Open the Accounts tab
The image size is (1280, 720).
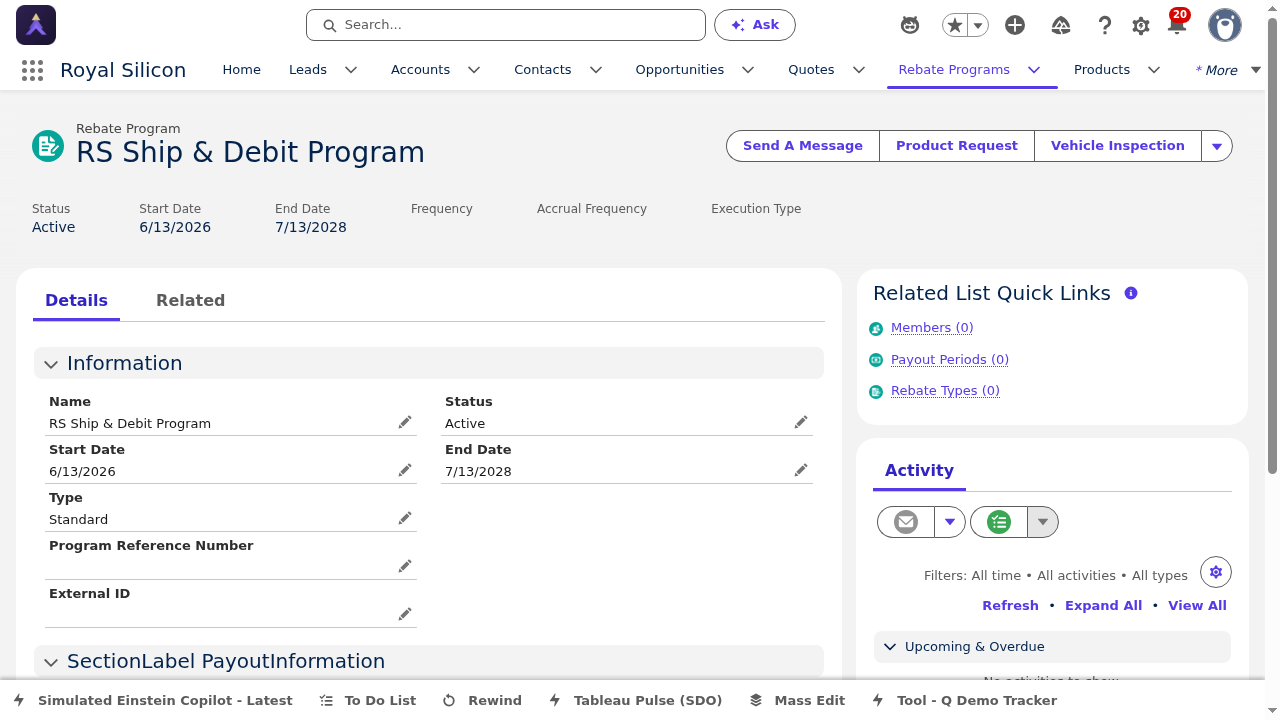(420, 70)
